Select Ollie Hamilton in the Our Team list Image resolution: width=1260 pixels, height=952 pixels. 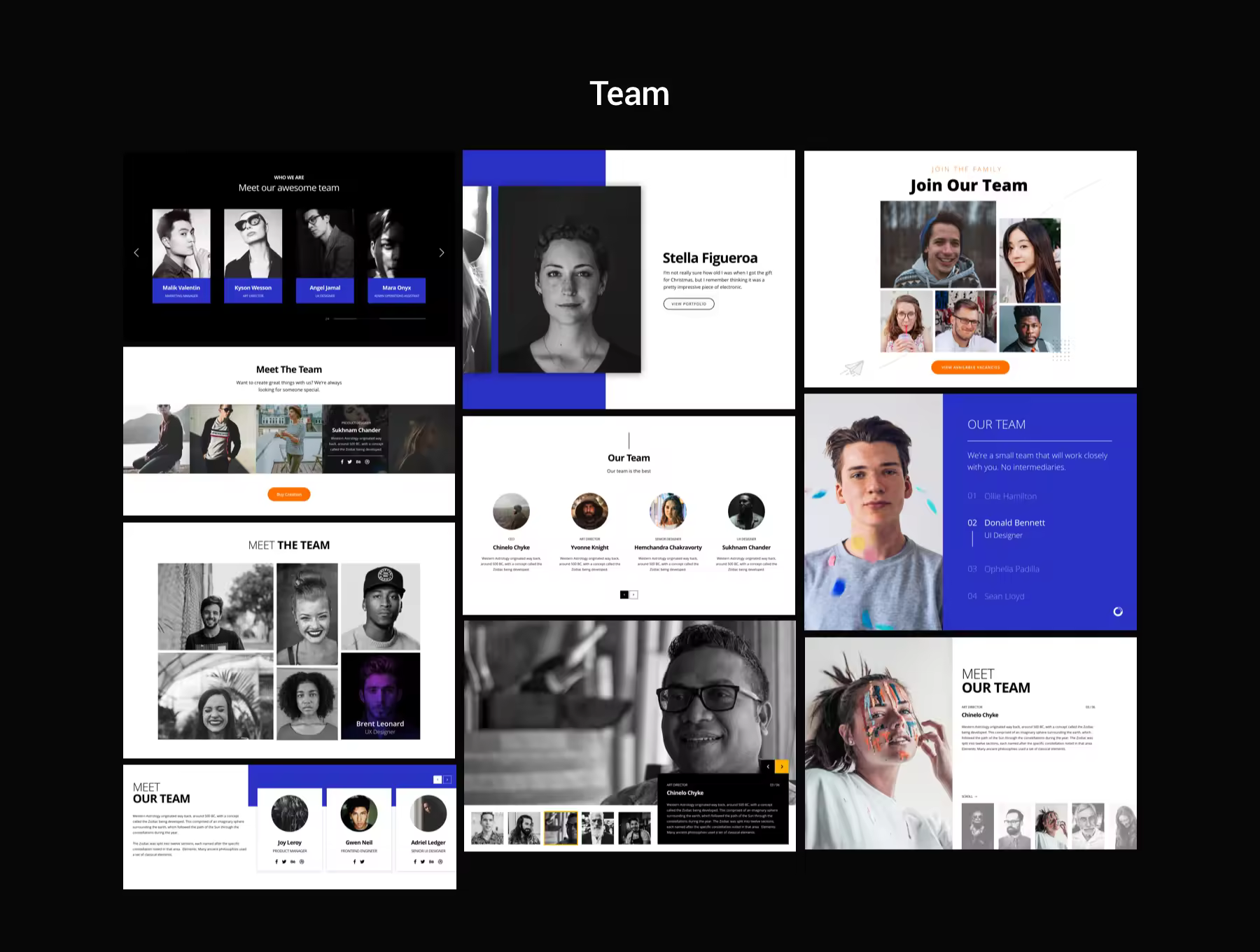coord(1009,496)
